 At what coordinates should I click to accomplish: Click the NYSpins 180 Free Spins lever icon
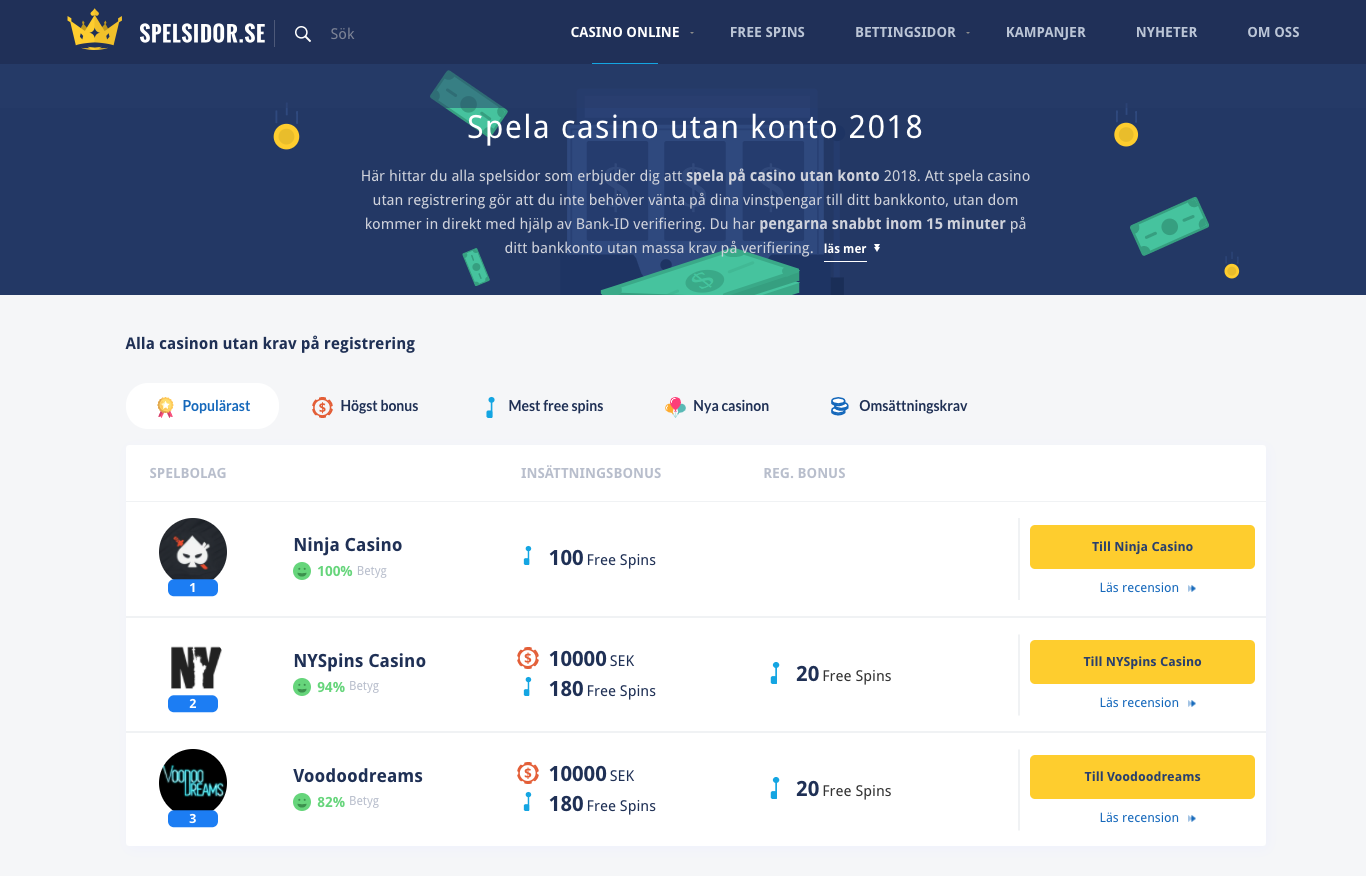[527, 687]
